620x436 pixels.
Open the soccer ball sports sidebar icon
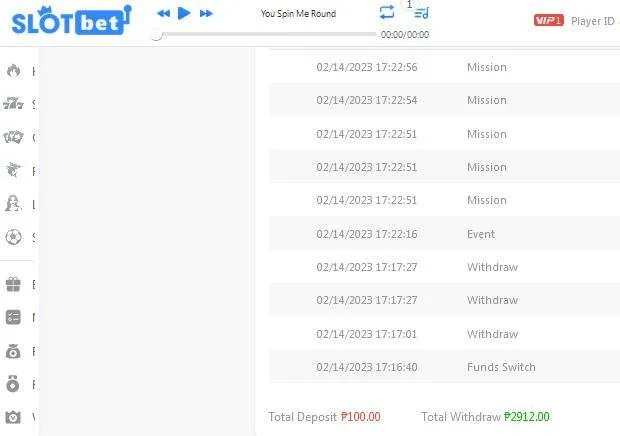[13, 237]
